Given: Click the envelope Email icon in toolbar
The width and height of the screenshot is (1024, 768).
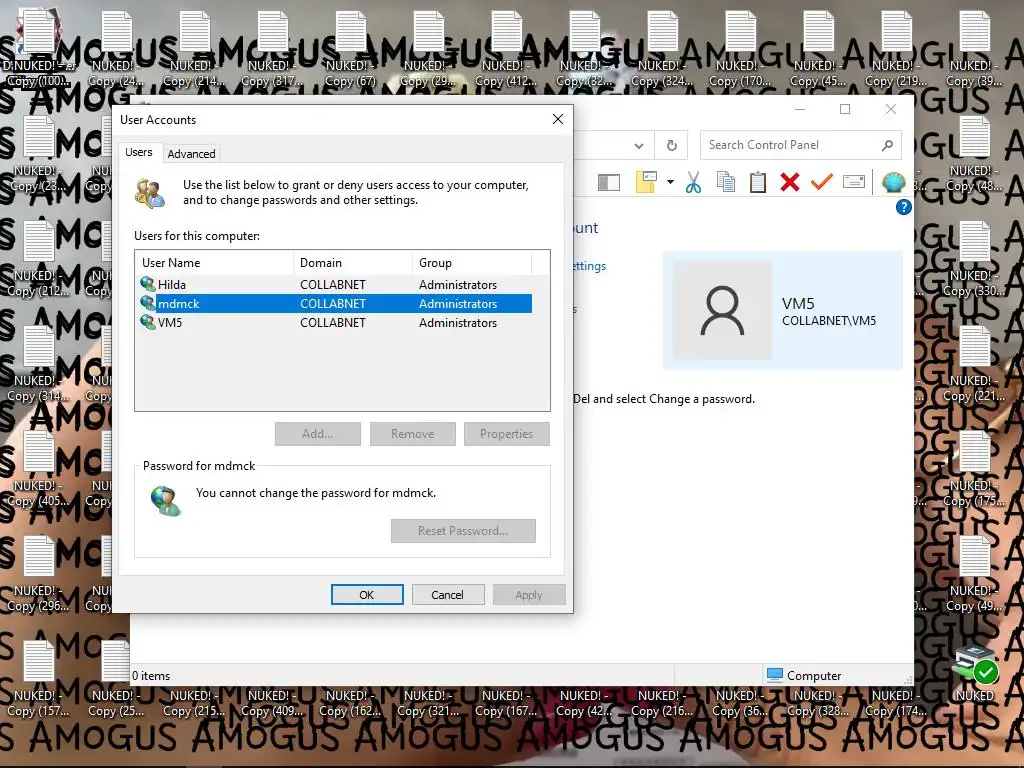Looking at the screenshot, I should [854, 182].
